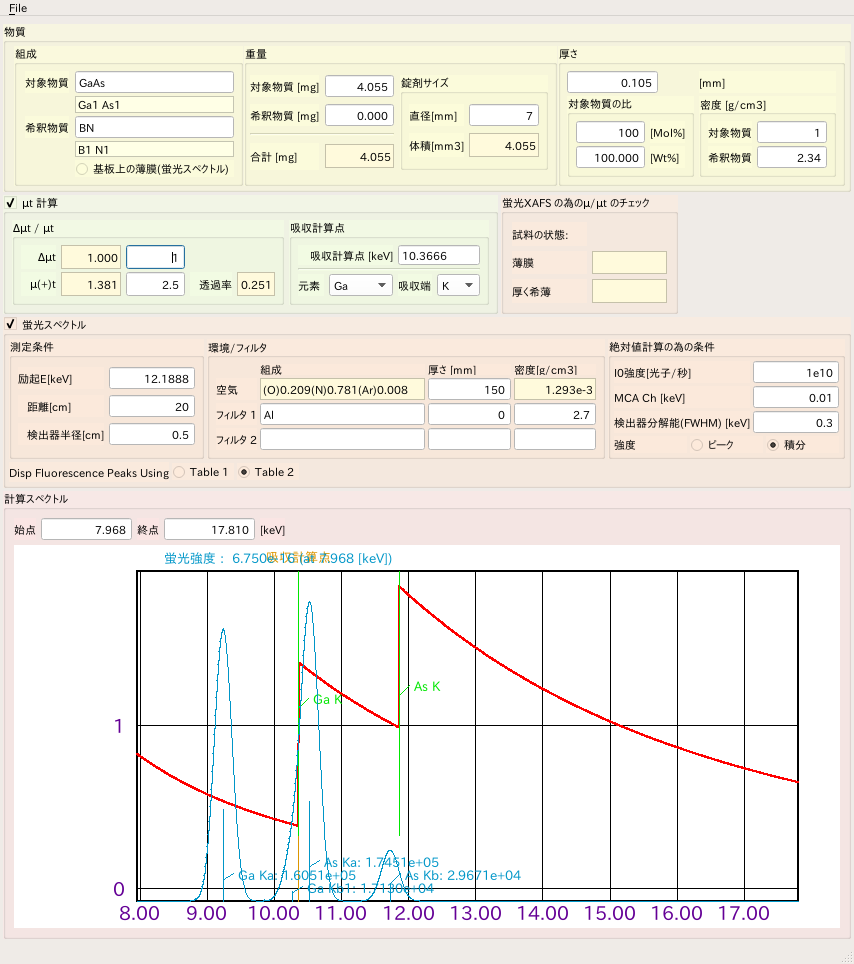Select Table 1 for fluorescence peaks
This screenshot has height=964, width=854.
180,472
